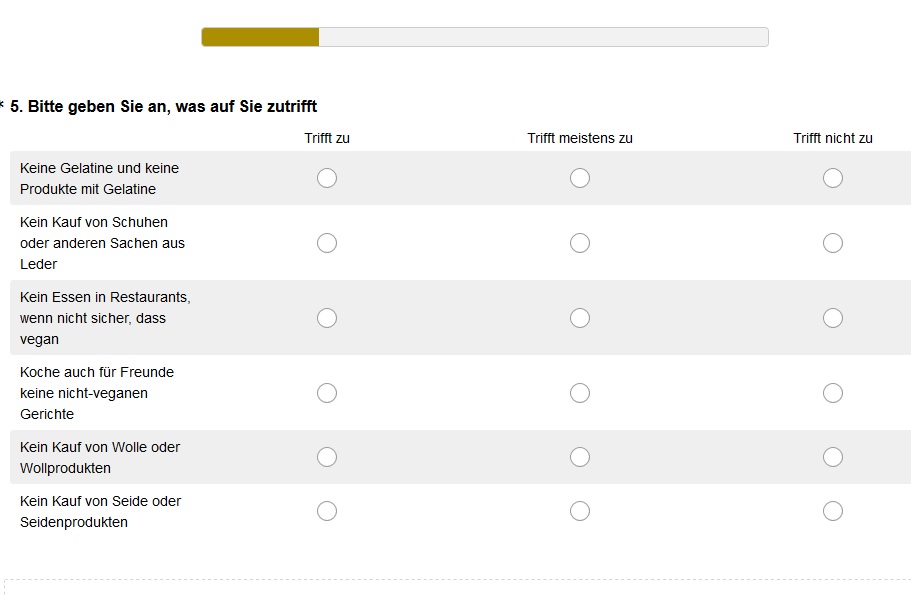Select 'Trifft meistens zu' for Keine Gelatine row
Screen dimensions: 911x595
point(580,178)
